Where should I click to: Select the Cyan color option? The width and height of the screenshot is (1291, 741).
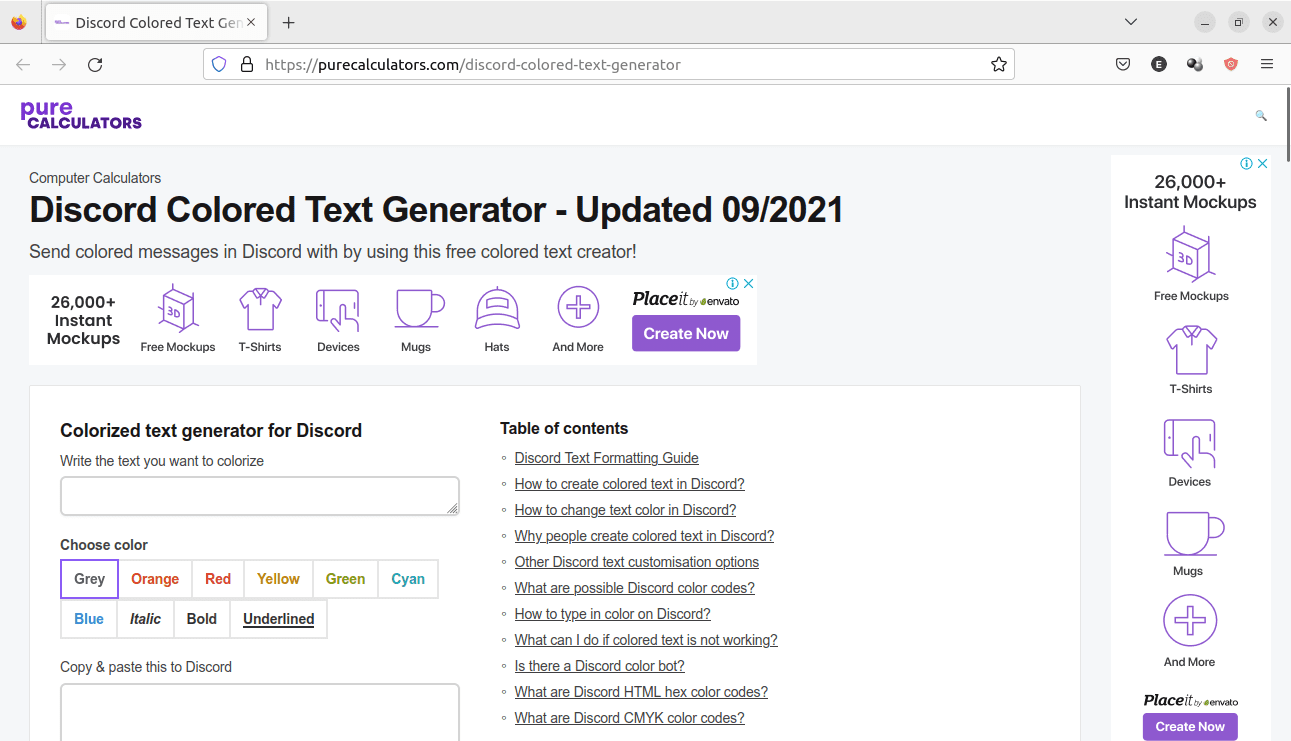[x=408, y=579]
